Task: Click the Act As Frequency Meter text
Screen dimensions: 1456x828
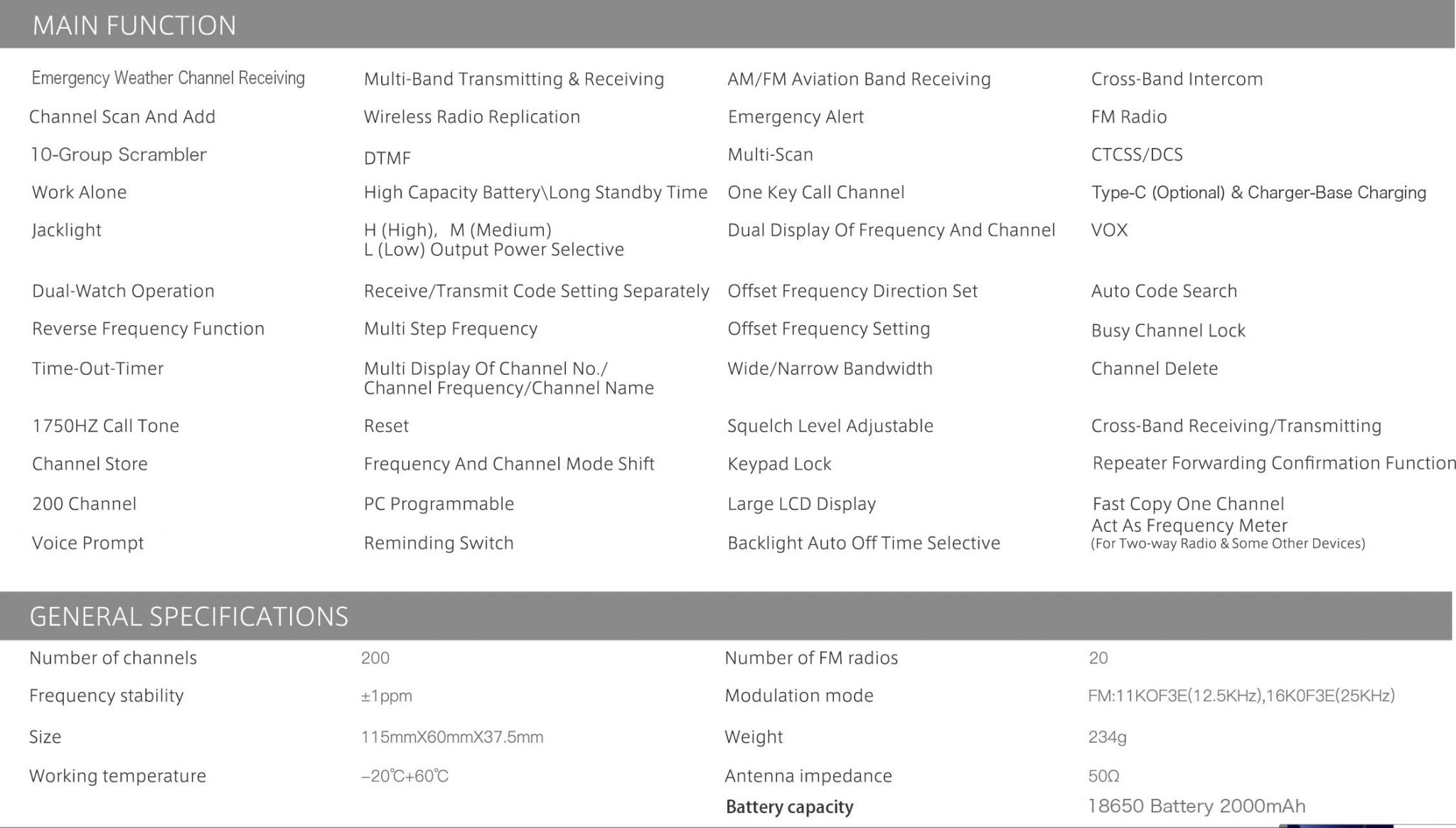Action: tap(1189, 526)
